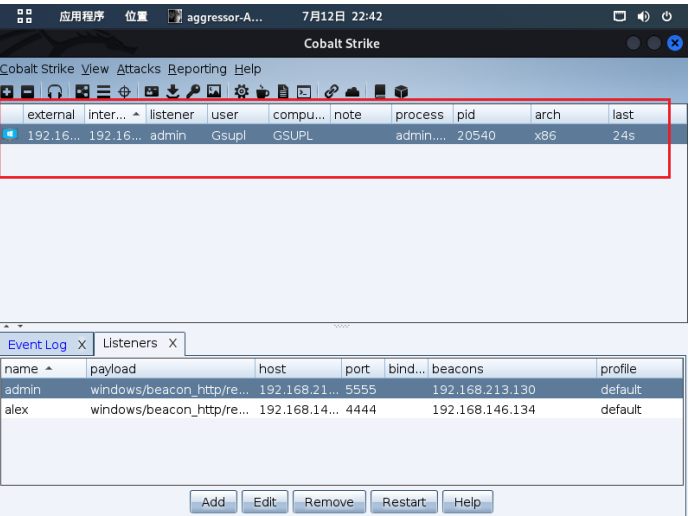Sort sessions by pid column
The image size is (691, 516).
(492, 115)
